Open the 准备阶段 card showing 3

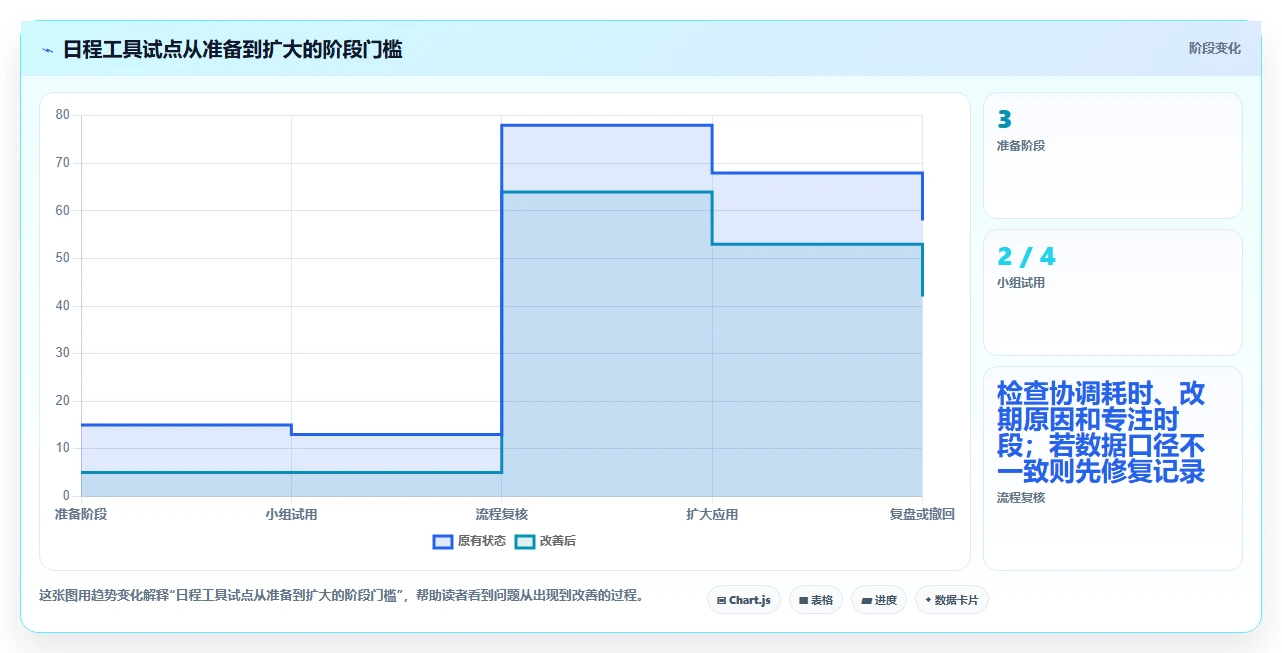point(1113,155)
